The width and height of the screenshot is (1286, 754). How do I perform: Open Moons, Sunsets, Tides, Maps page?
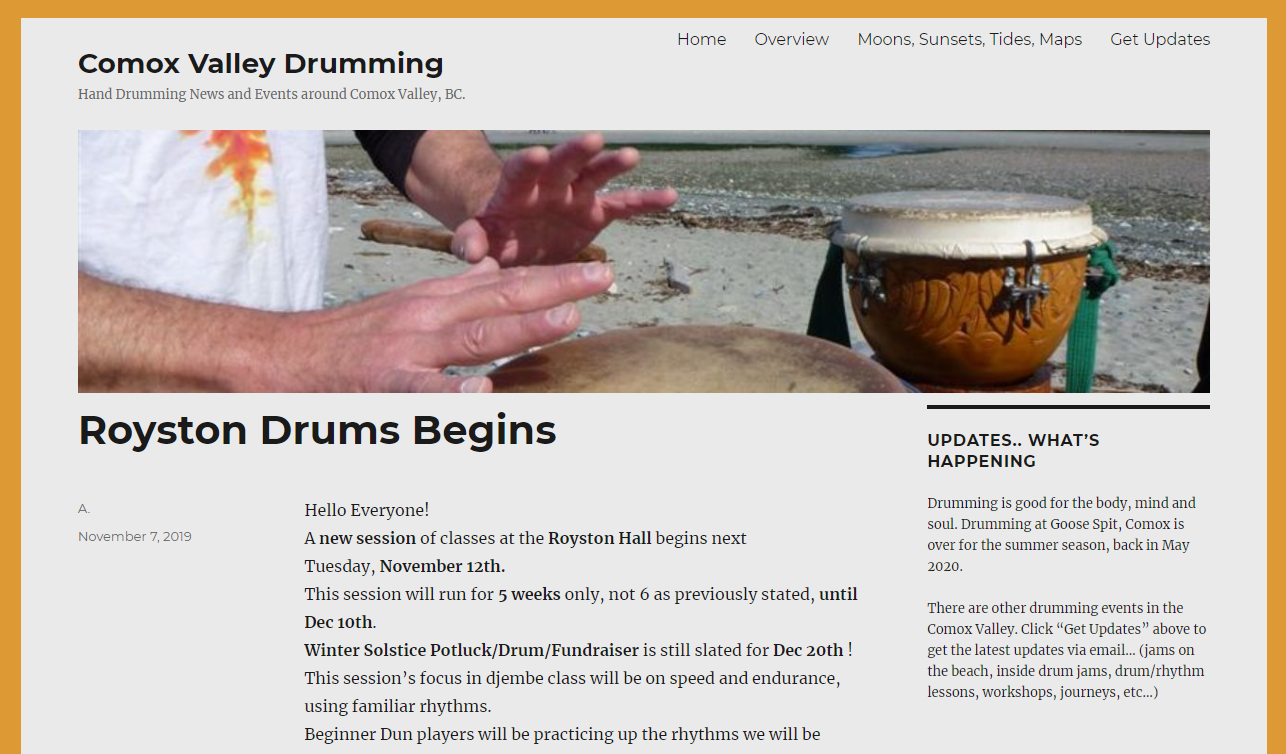pos(969,40)
